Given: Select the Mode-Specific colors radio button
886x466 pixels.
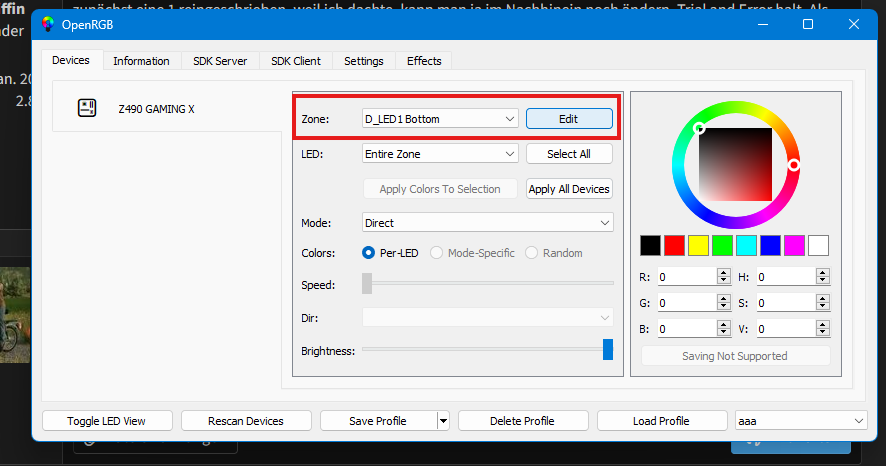Looking at the screenshot, I should 436,252.
